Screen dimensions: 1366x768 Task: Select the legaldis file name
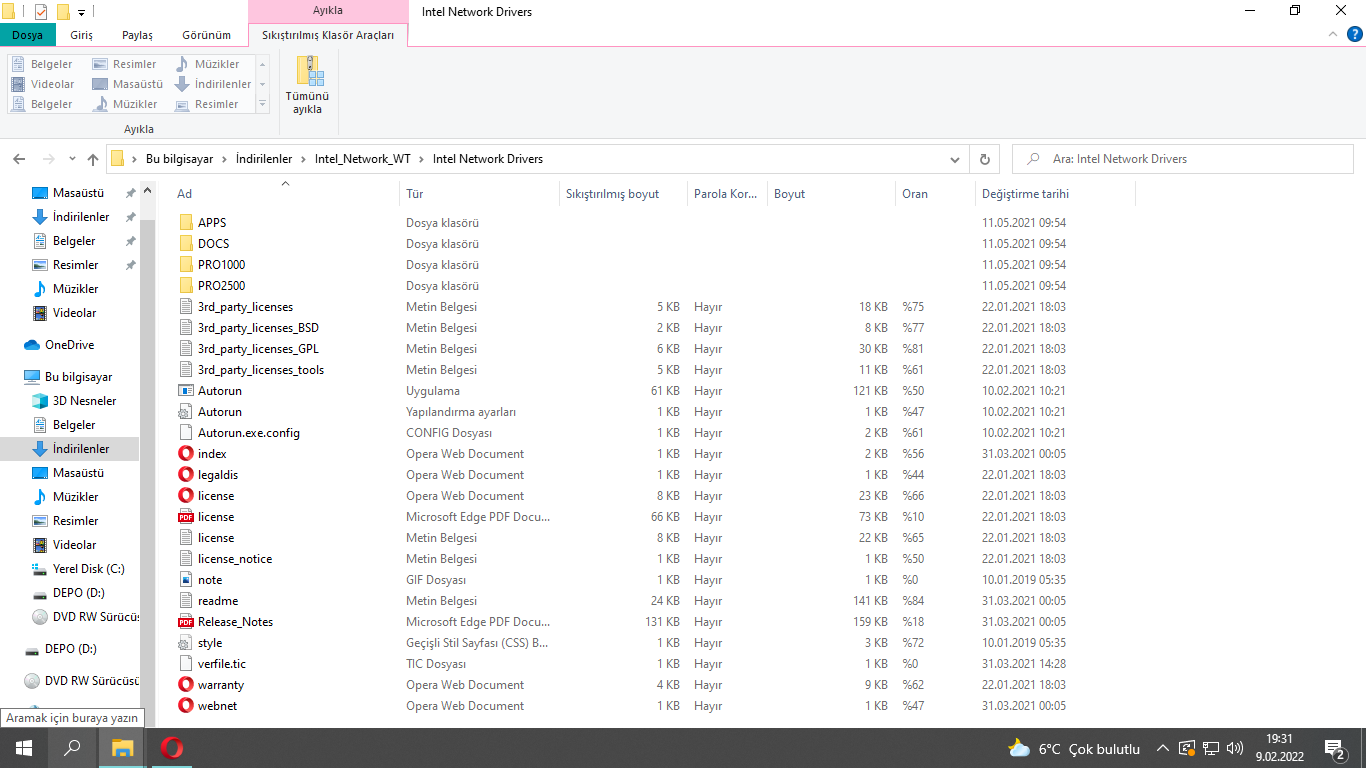pyautogui.click(x=218, y=475)
